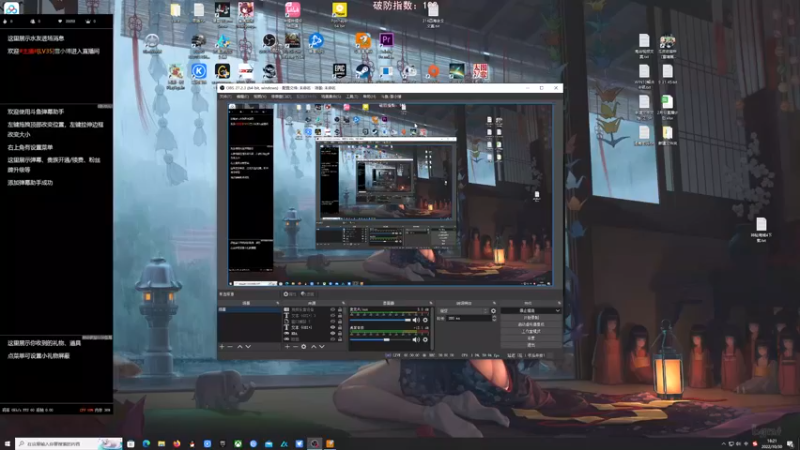This screenshot has width=800, height=450.
Task: Click Start Recording button in Controls
Action: click(x=531, y=317)
